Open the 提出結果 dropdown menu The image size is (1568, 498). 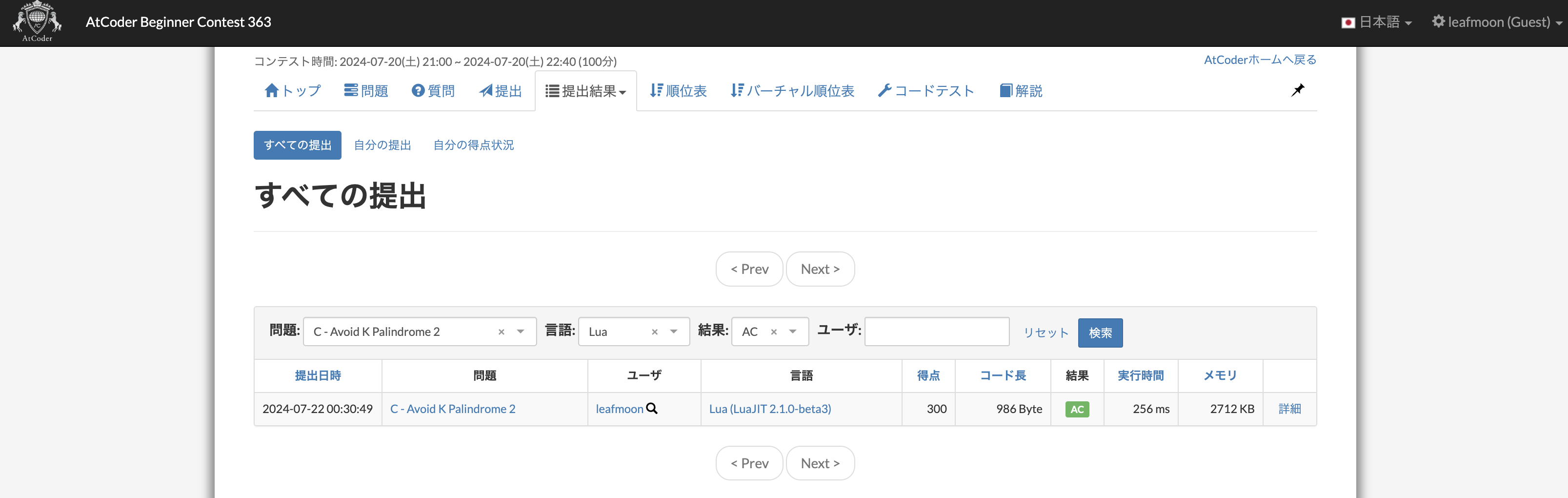585,90
